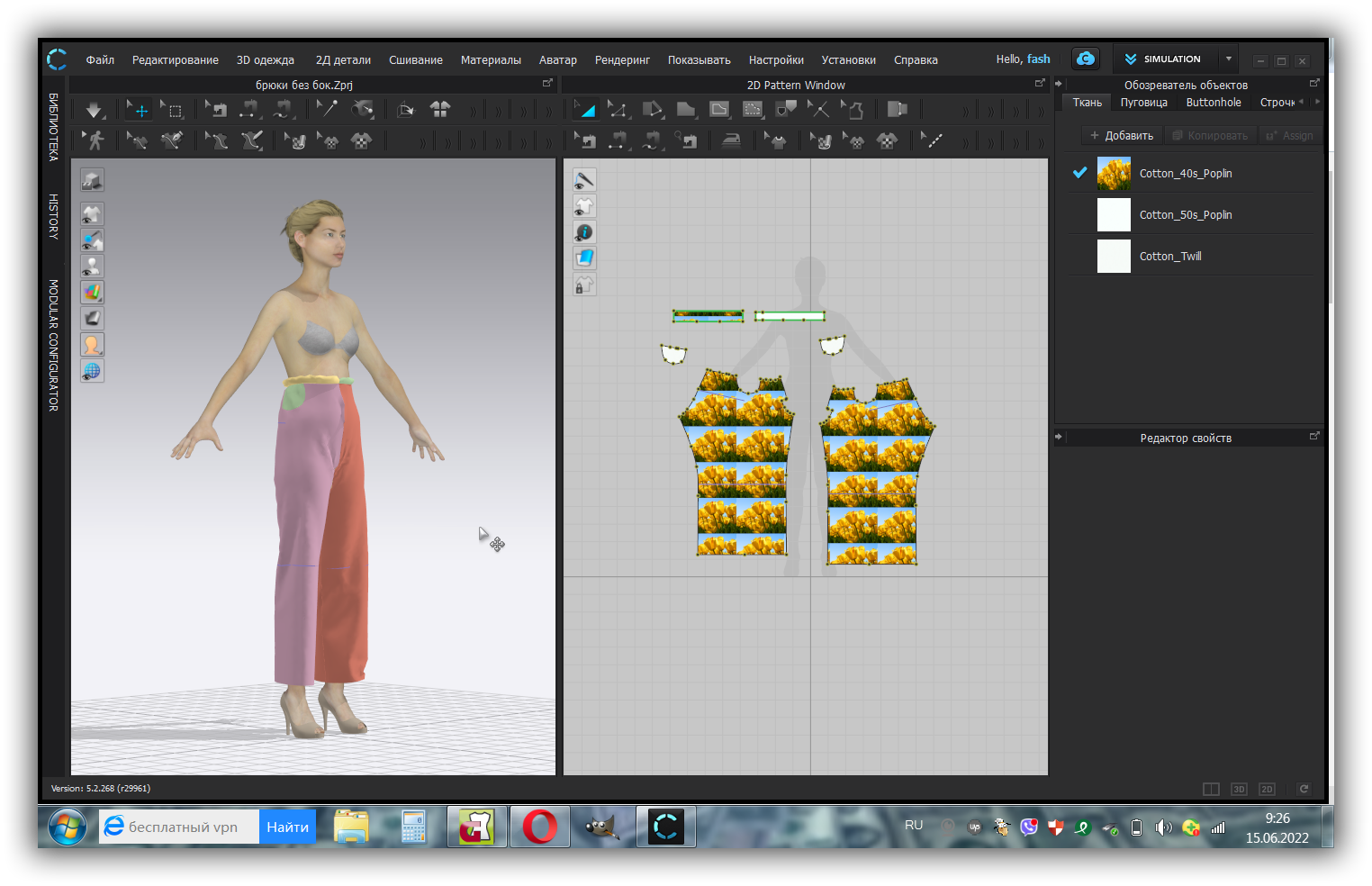
Task: Select the Edit Topstitch dashed line tool
Action: (x=933, y=140)
